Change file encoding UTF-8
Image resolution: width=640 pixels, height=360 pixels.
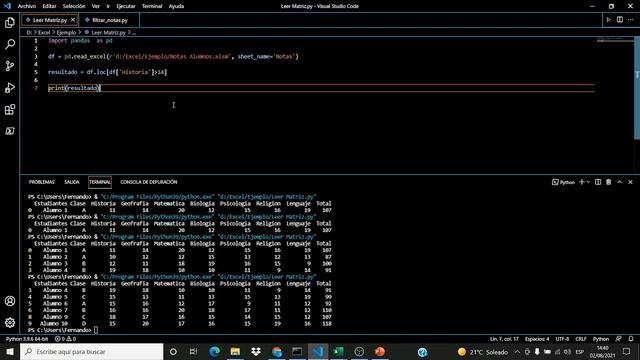coord(562,339)
